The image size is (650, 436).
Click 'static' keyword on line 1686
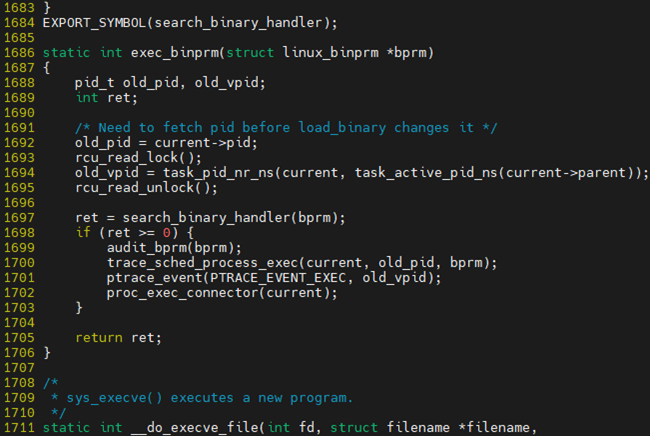tap(66, 53)
